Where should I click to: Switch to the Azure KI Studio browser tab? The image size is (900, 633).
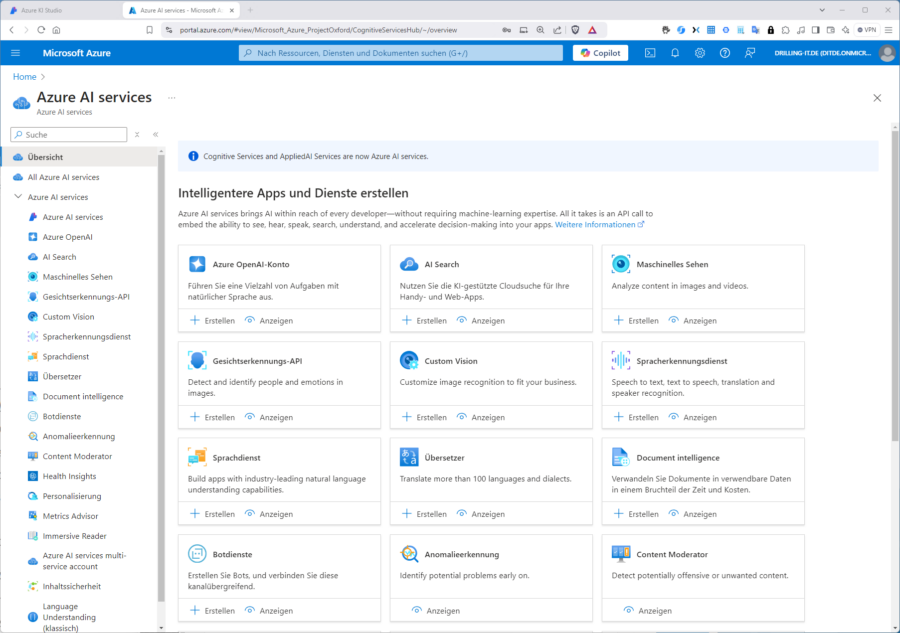coord(60,10)
